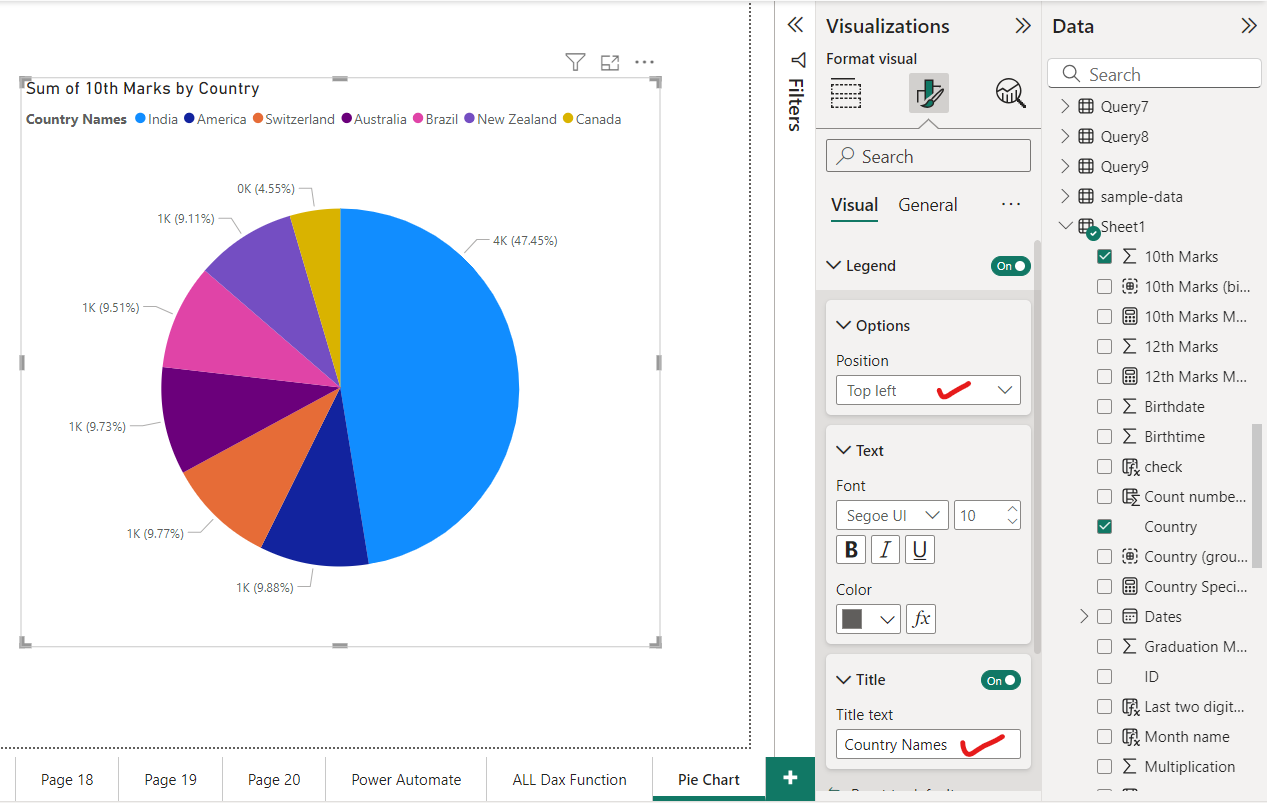Open the text Color swatch picker
Screen dimensions: 1267x803
coord(867,618)
